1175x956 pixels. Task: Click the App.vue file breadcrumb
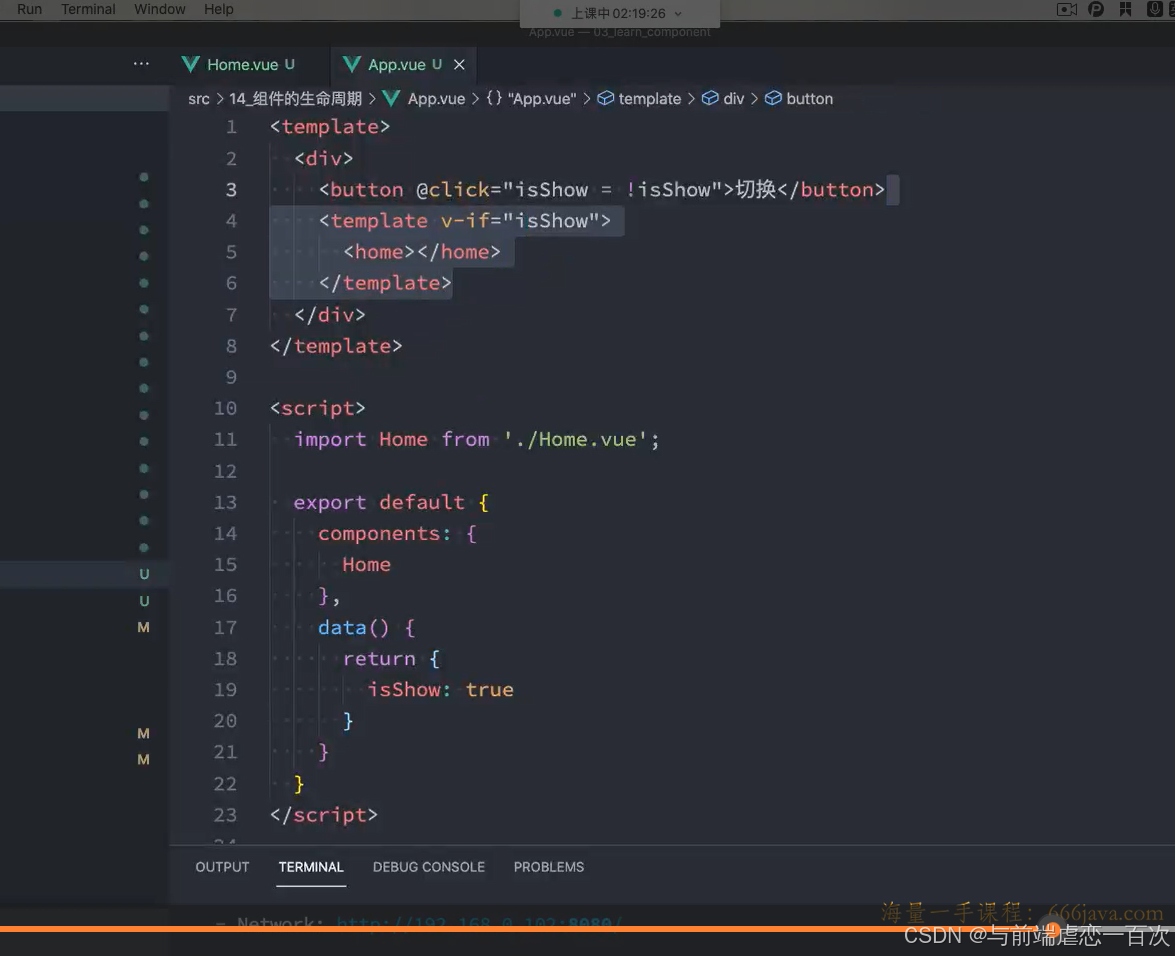click(436, 99)
